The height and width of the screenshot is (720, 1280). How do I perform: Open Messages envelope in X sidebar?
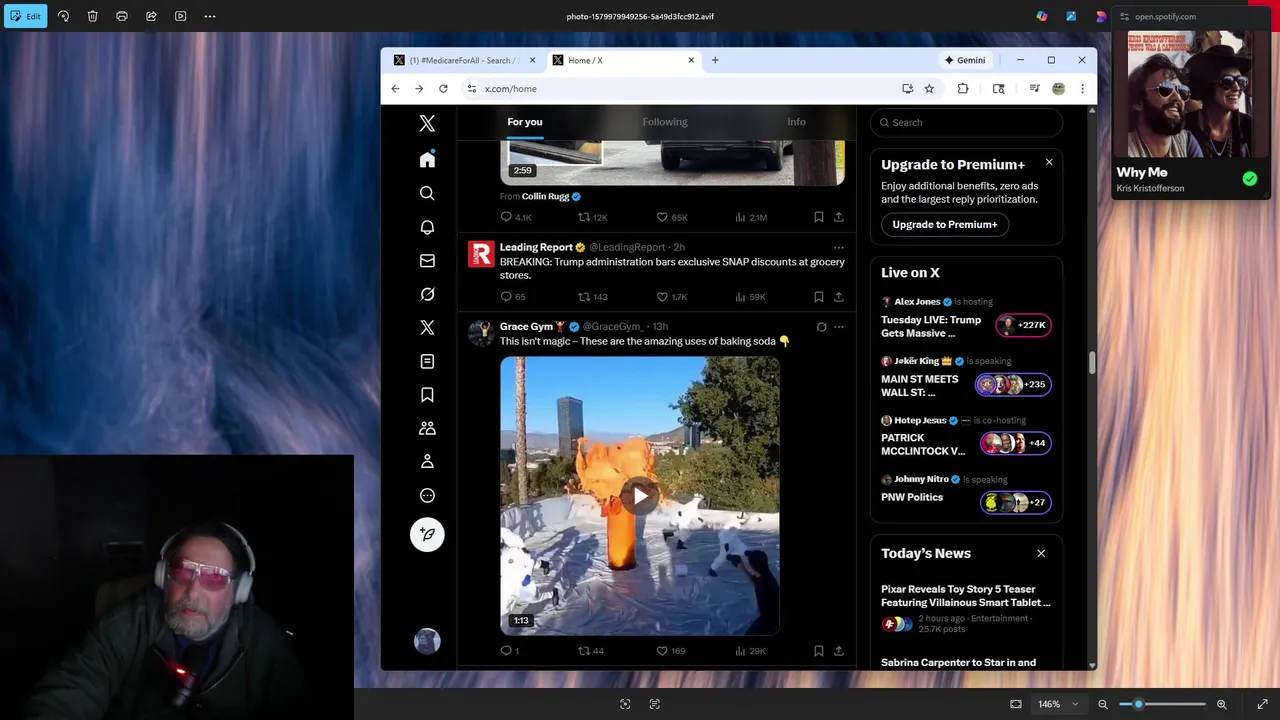click(x=427, y=261)
